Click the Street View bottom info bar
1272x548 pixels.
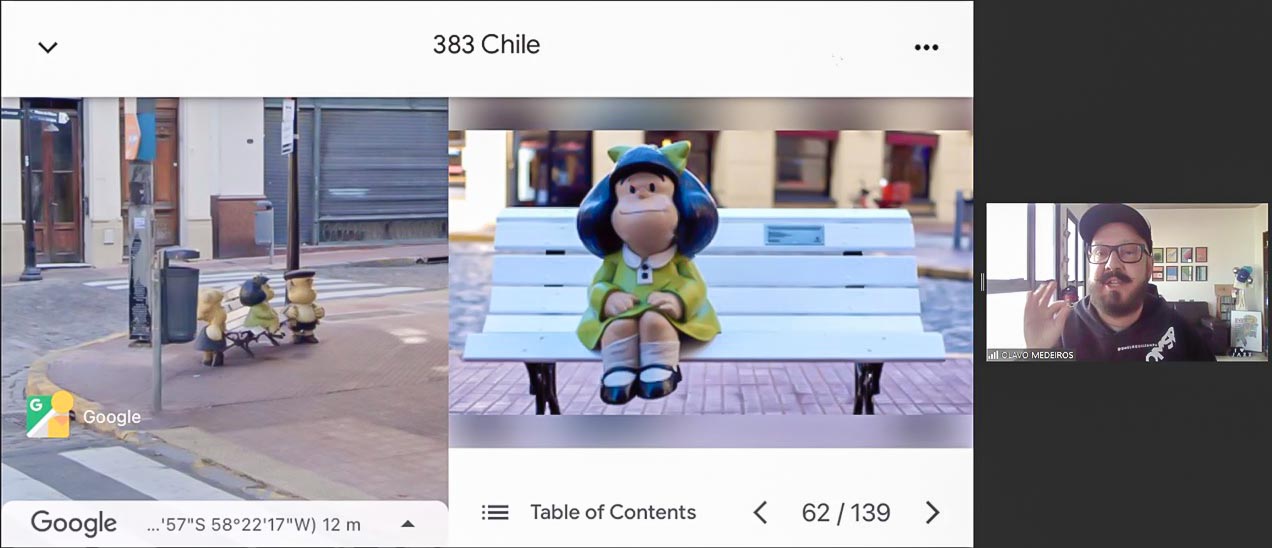224,524
